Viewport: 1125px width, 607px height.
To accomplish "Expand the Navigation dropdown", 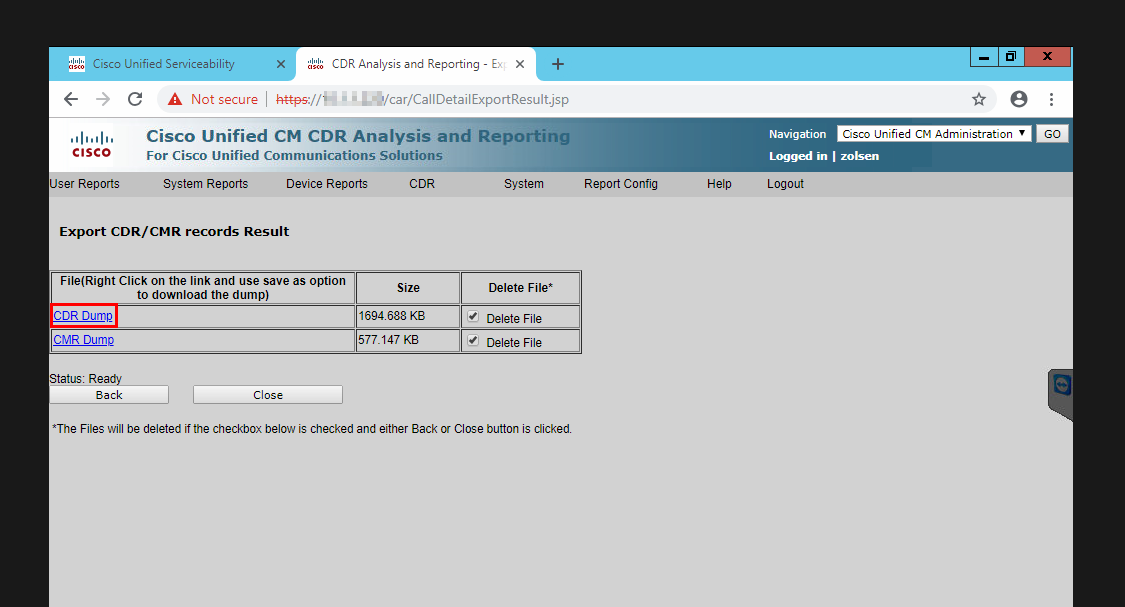I will [933, 133].
